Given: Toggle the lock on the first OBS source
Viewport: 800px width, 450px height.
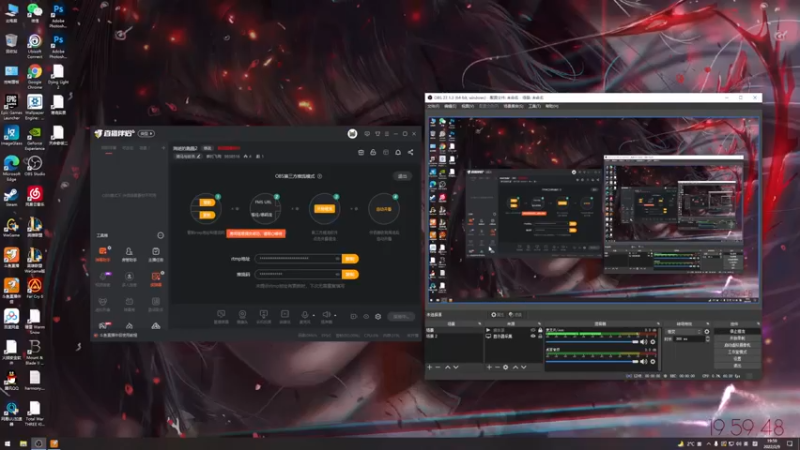Looking at the screenshot, I should pos(540,331).
